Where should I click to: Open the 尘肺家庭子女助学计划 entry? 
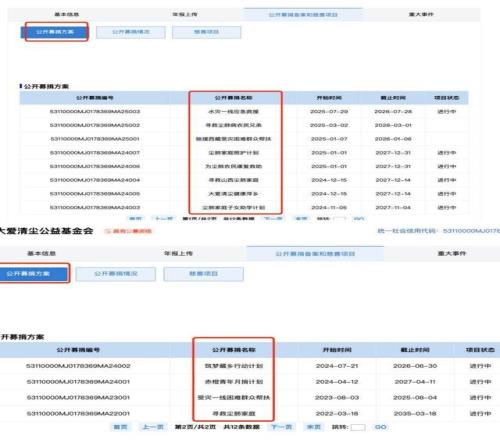(x=233, y=207)
